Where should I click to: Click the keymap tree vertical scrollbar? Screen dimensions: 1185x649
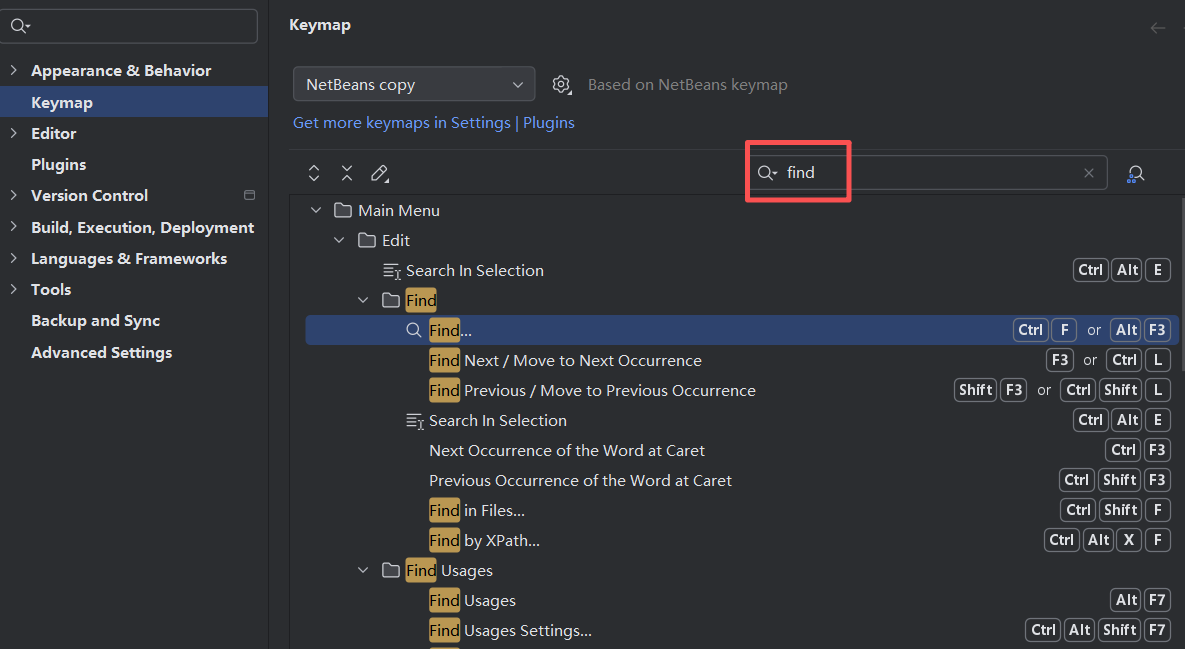click(1181, 284)
